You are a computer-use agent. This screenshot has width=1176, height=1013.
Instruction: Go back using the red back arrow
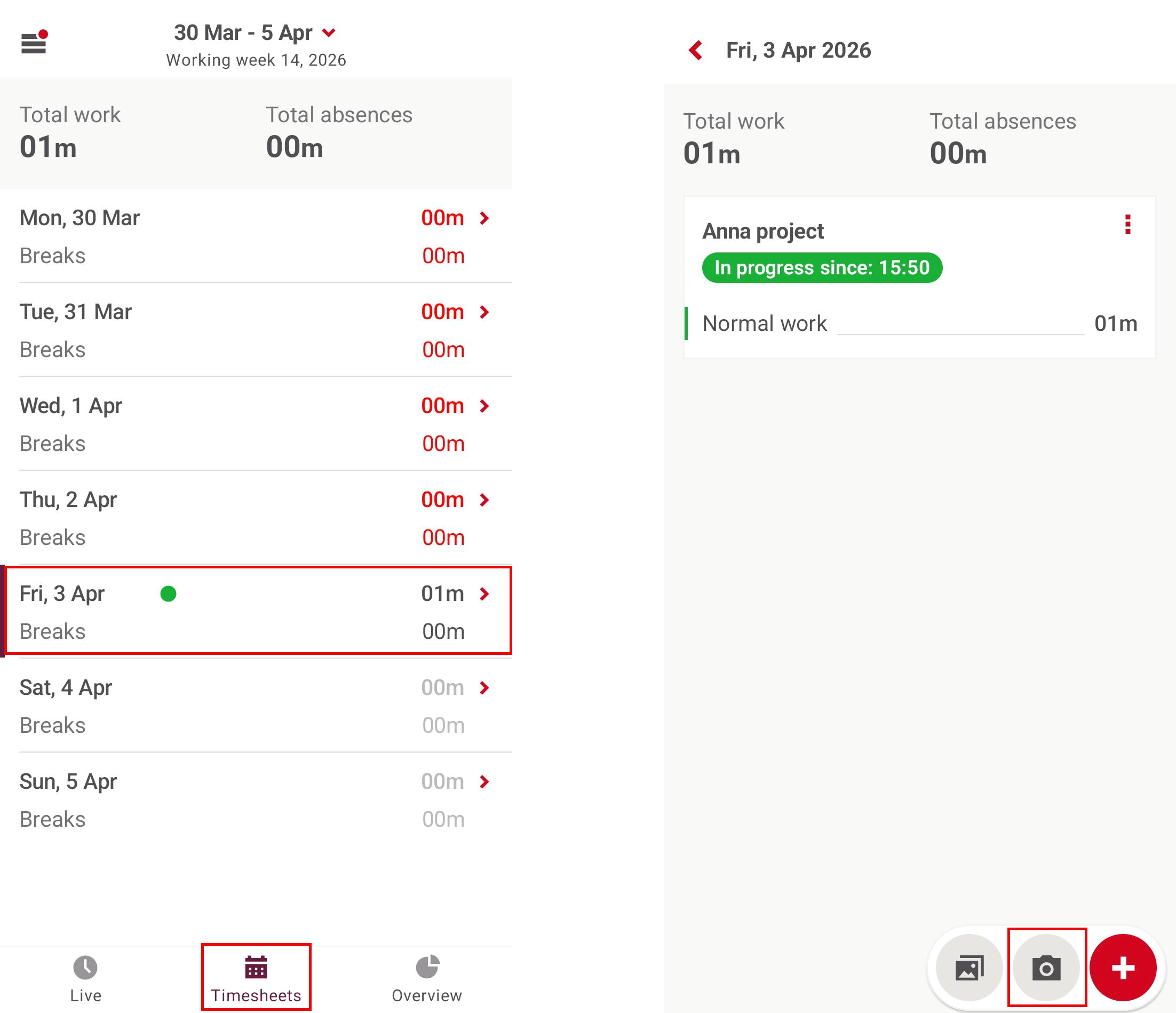[x=696, y=51]
